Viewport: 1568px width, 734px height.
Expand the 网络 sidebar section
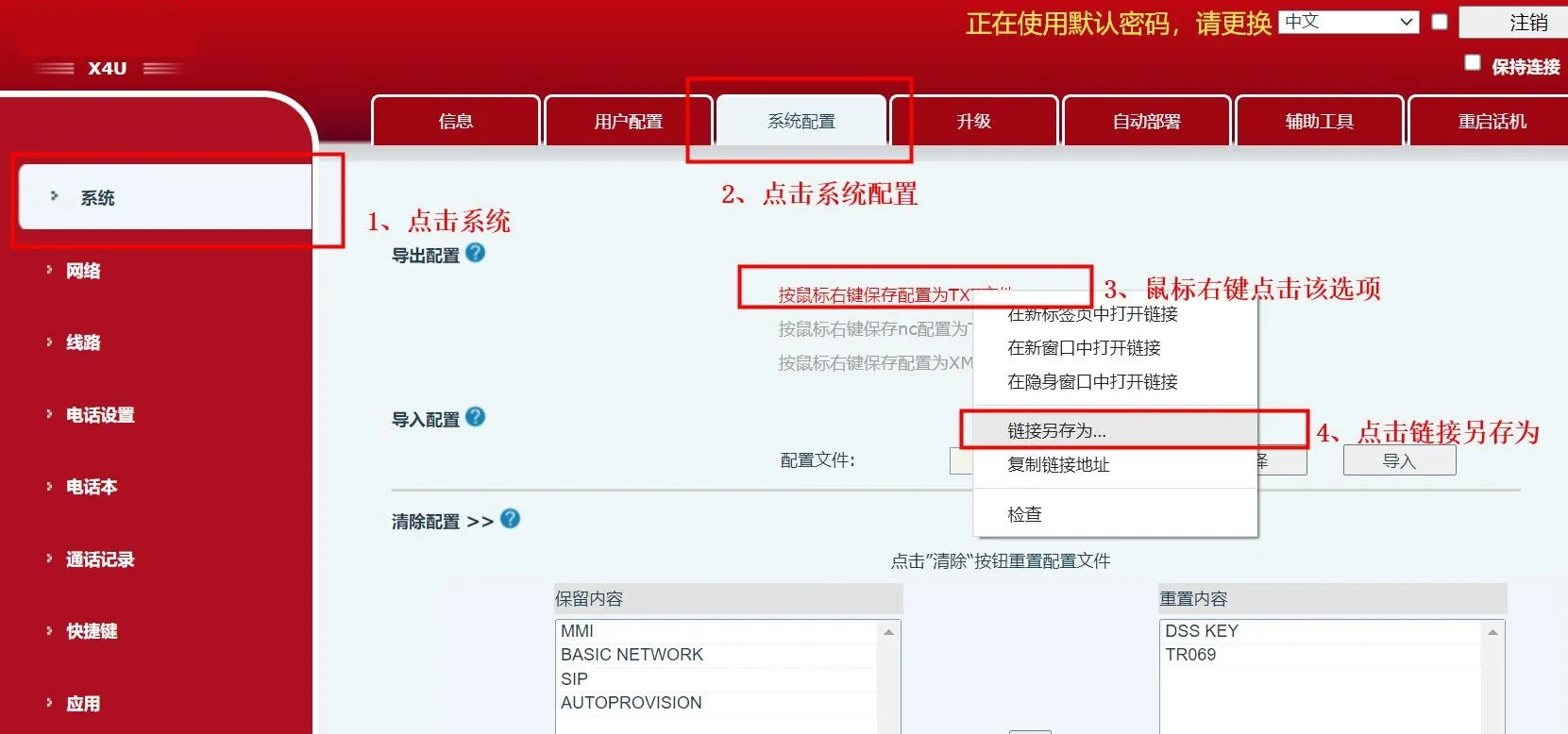[83, 272]
